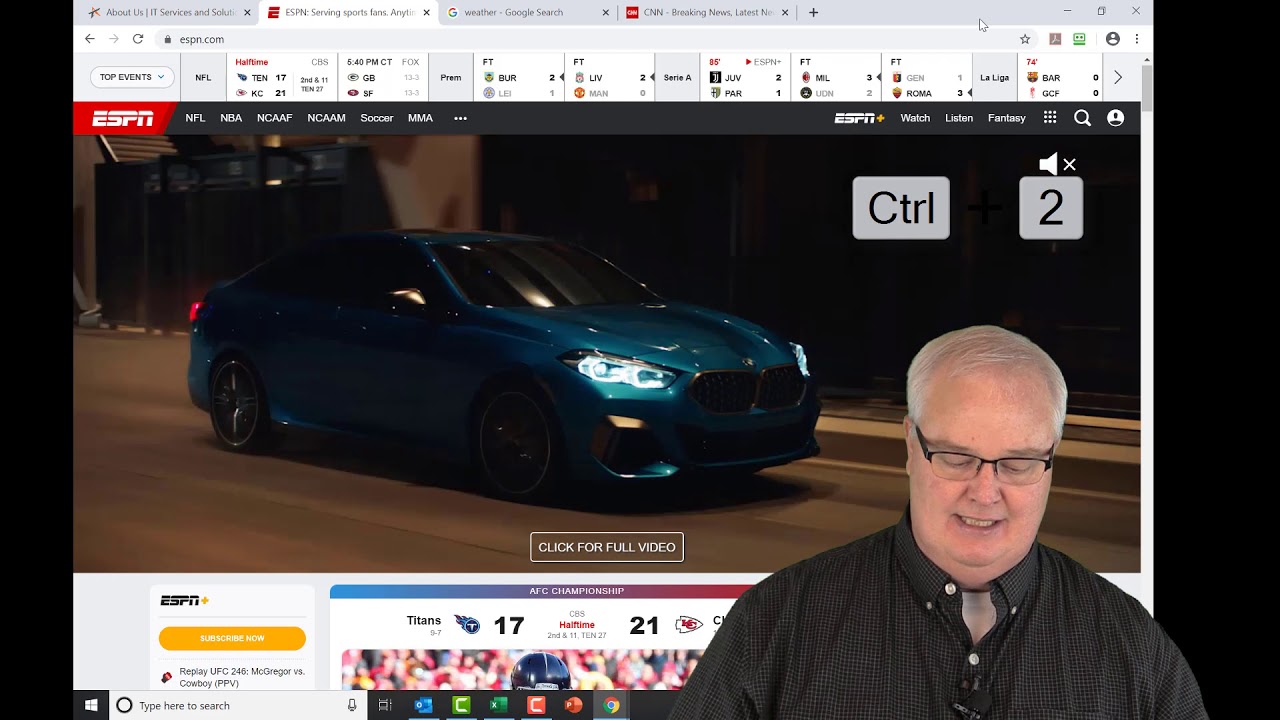Switch to the weather Google Search tab
1280x720 pixels.
(527, 12)
